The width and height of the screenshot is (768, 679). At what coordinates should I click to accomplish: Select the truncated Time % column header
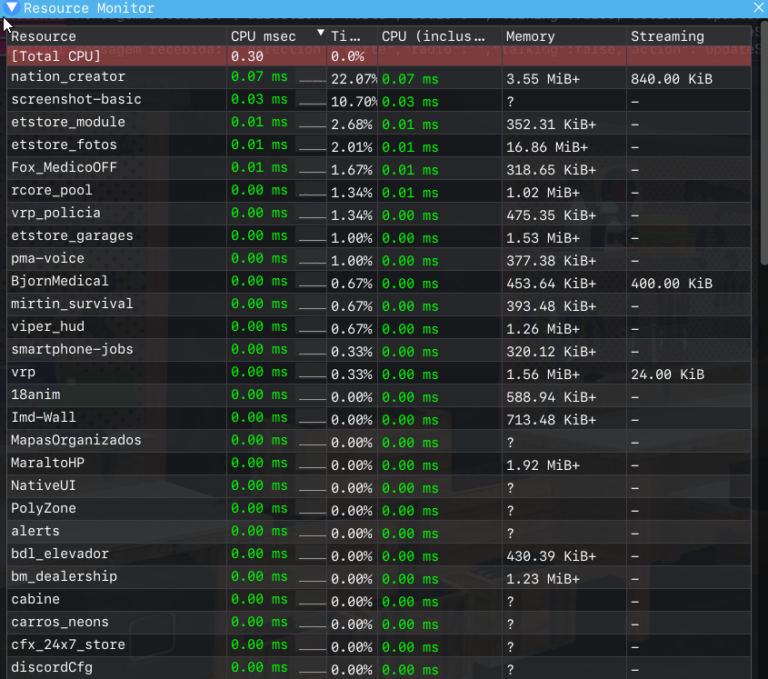(x=346, y=36)
